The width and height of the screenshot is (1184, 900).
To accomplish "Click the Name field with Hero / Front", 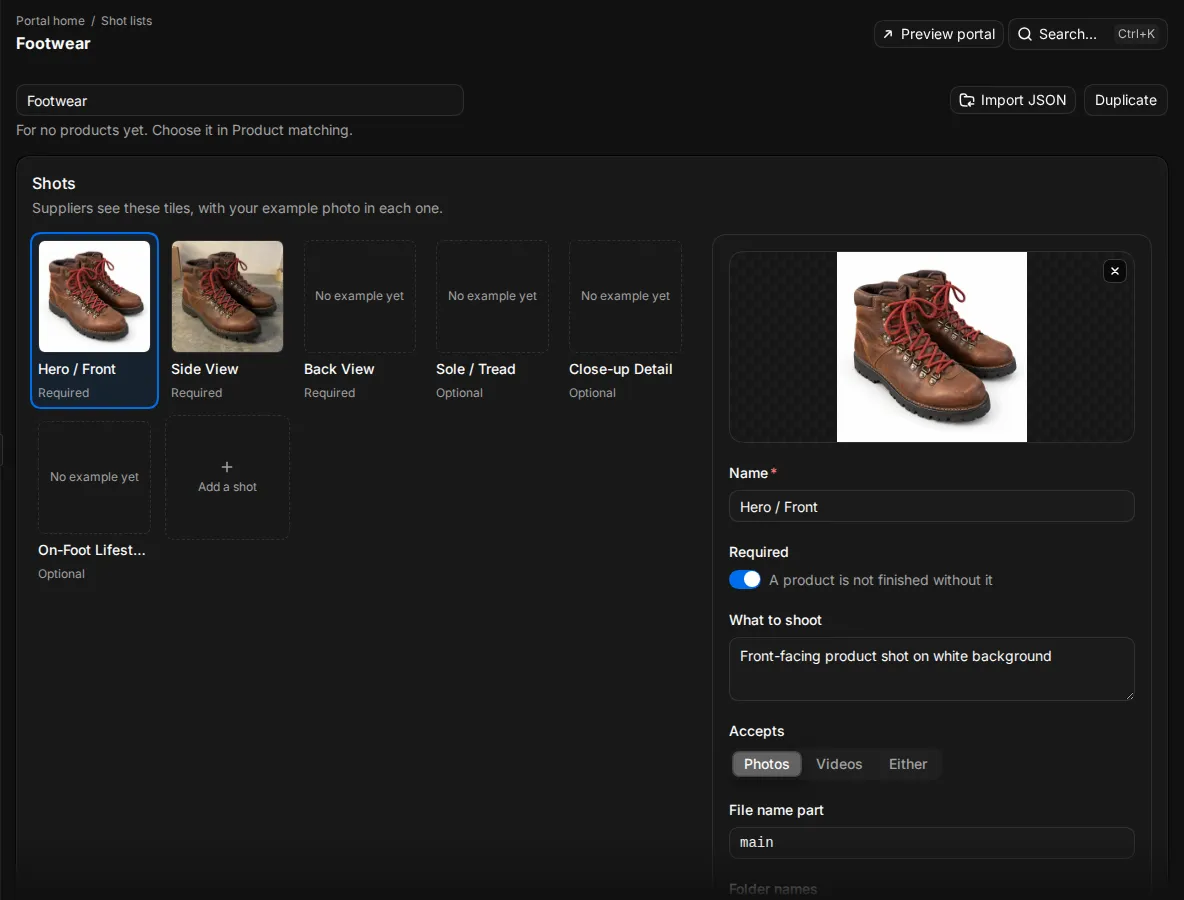I will tap(931, 507).
